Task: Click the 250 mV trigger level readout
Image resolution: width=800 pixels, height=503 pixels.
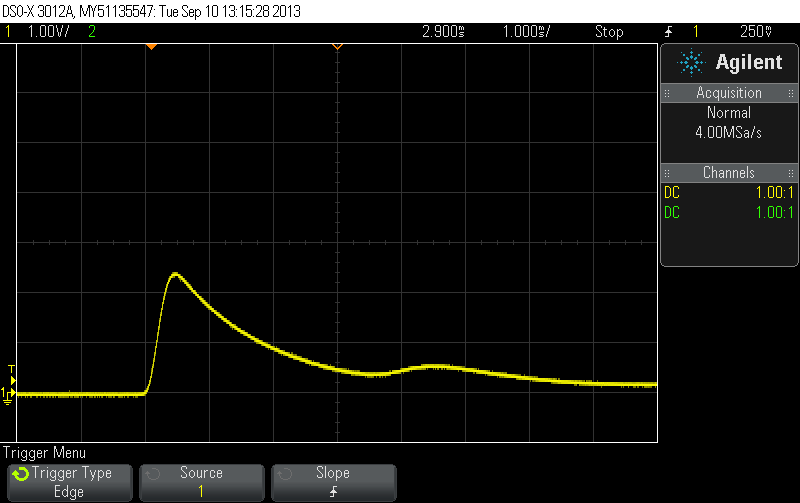Action: tap(756, 32)
